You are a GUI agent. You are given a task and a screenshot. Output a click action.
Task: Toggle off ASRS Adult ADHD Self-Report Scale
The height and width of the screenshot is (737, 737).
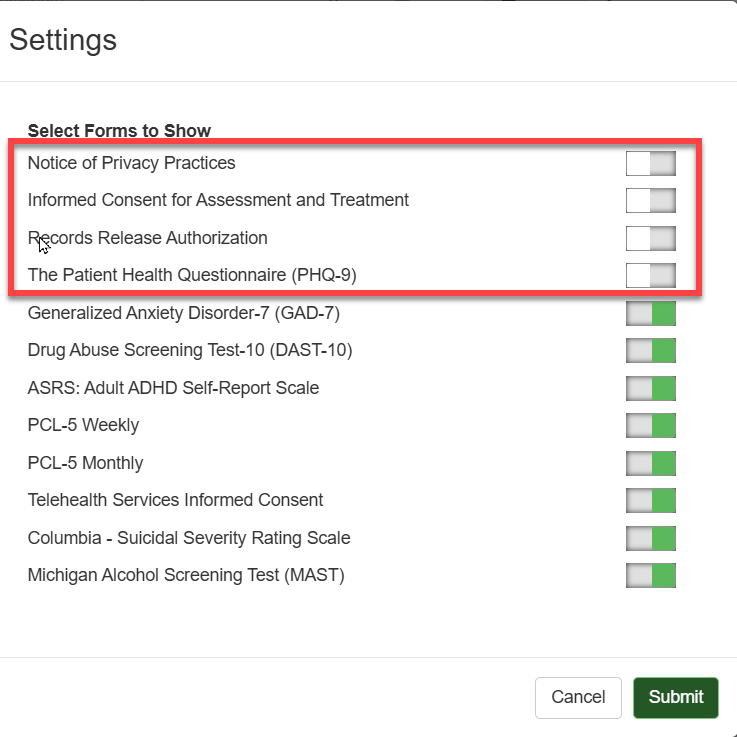pos(650,388)
